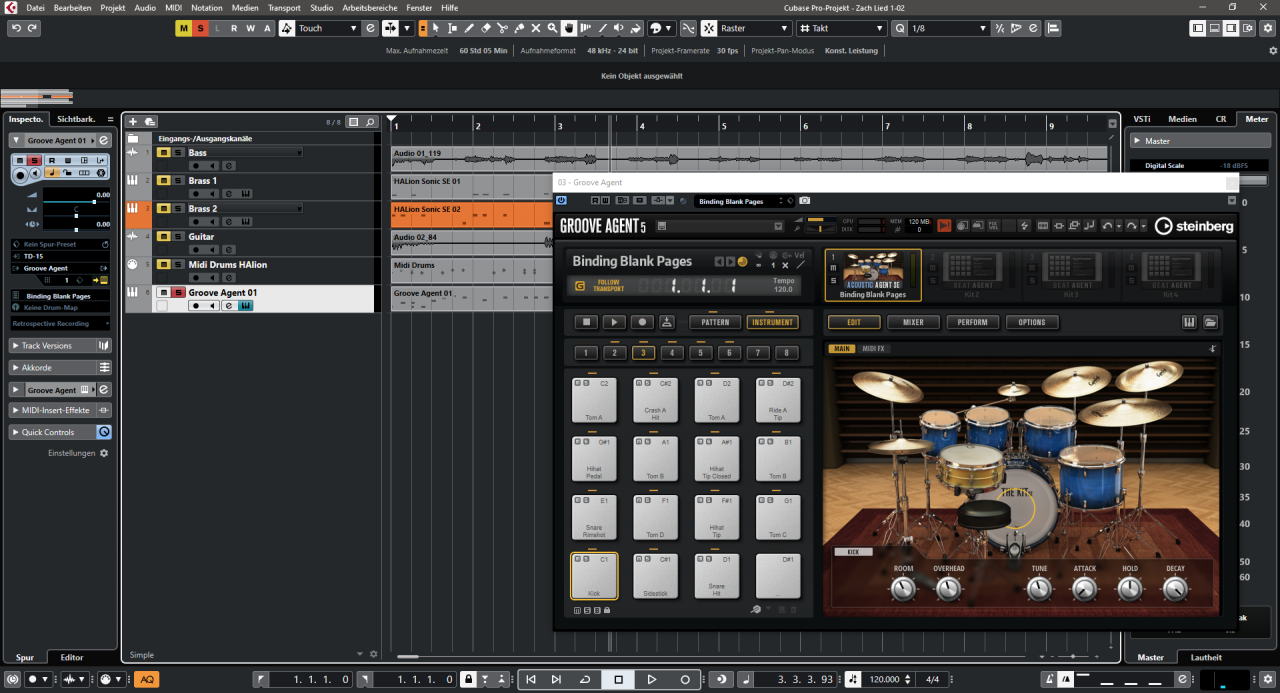Toggle global Solo S in toolbar
The width and height of the screenshot is (1280, 693).
point(200,28)
